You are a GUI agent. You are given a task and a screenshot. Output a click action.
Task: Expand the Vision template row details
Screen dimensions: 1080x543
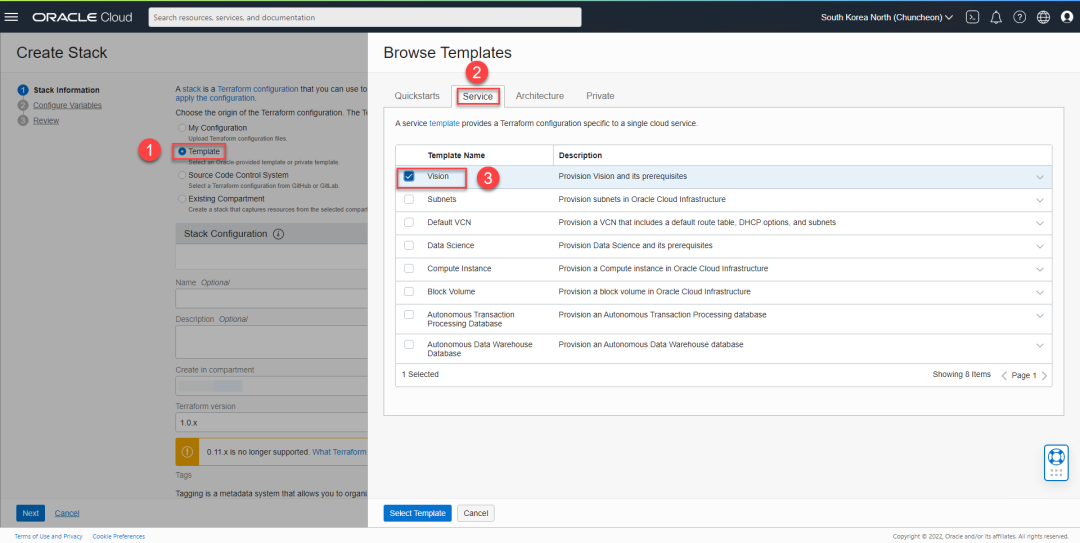pyautogui.click(x=1040, y=177)
